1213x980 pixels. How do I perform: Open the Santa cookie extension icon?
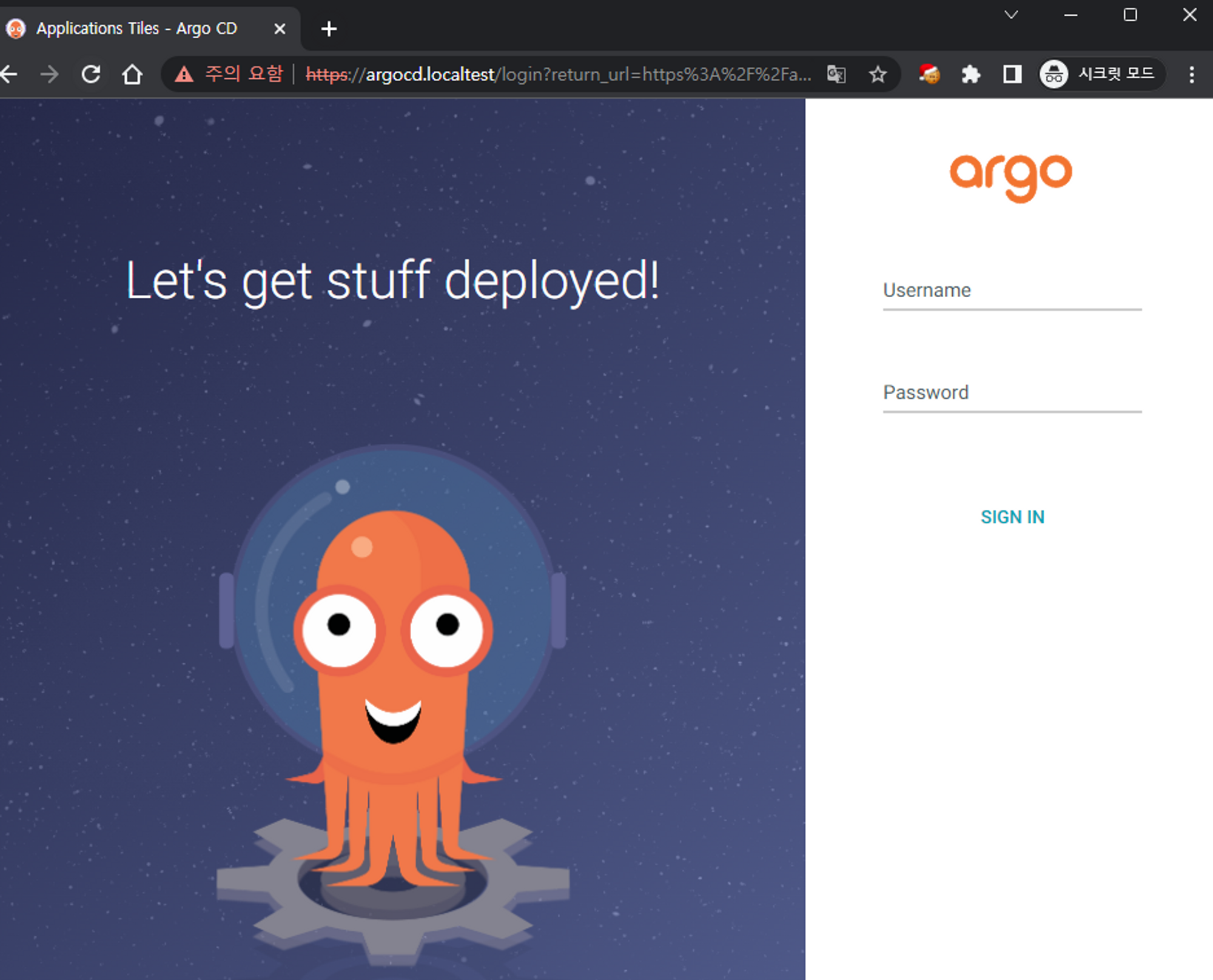tap(929, 75)
